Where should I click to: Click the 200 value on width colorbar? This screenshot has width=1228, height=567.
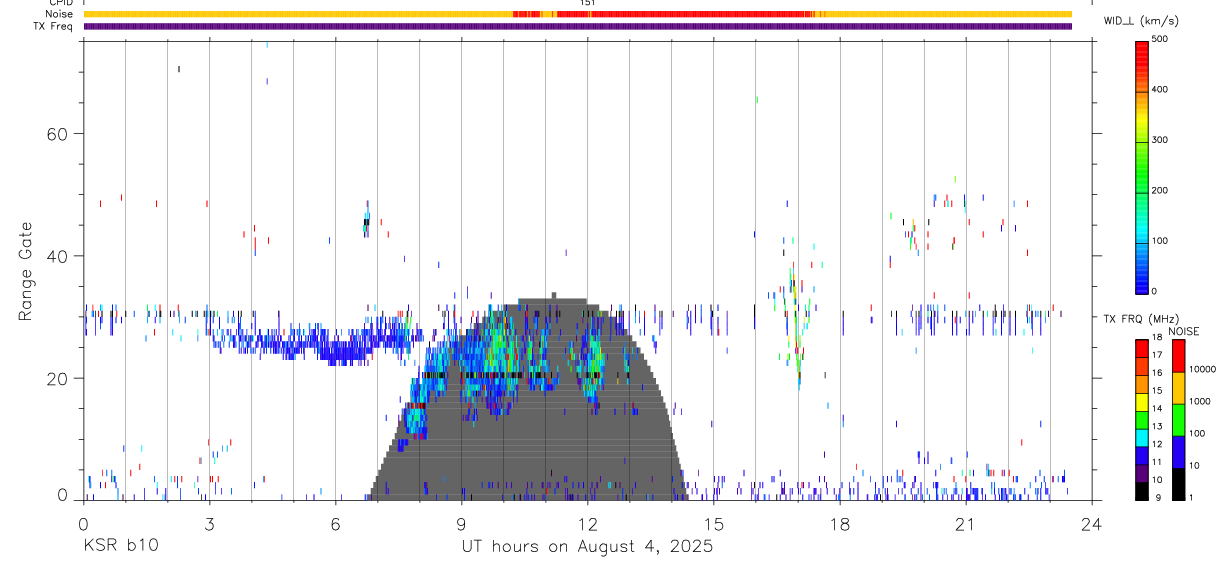click(x=1160, y=190)
